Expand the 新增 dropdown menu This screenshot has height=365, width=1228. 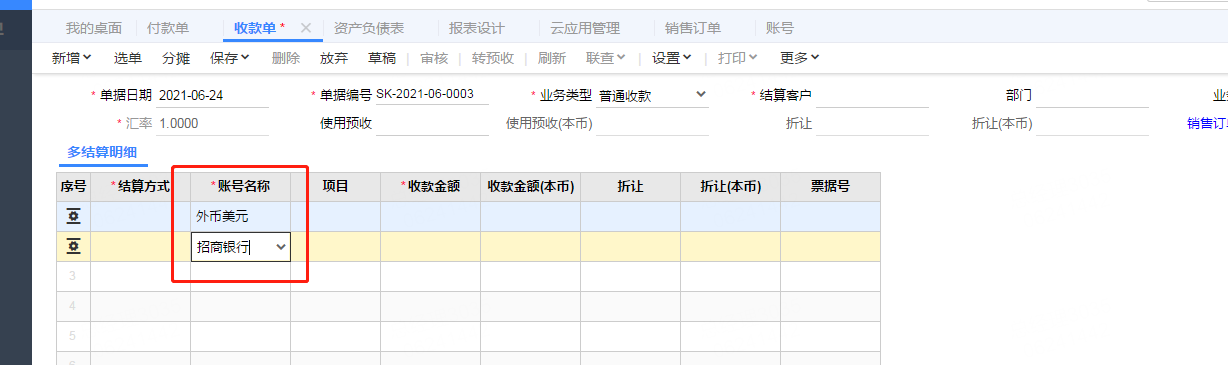(87, 58)
